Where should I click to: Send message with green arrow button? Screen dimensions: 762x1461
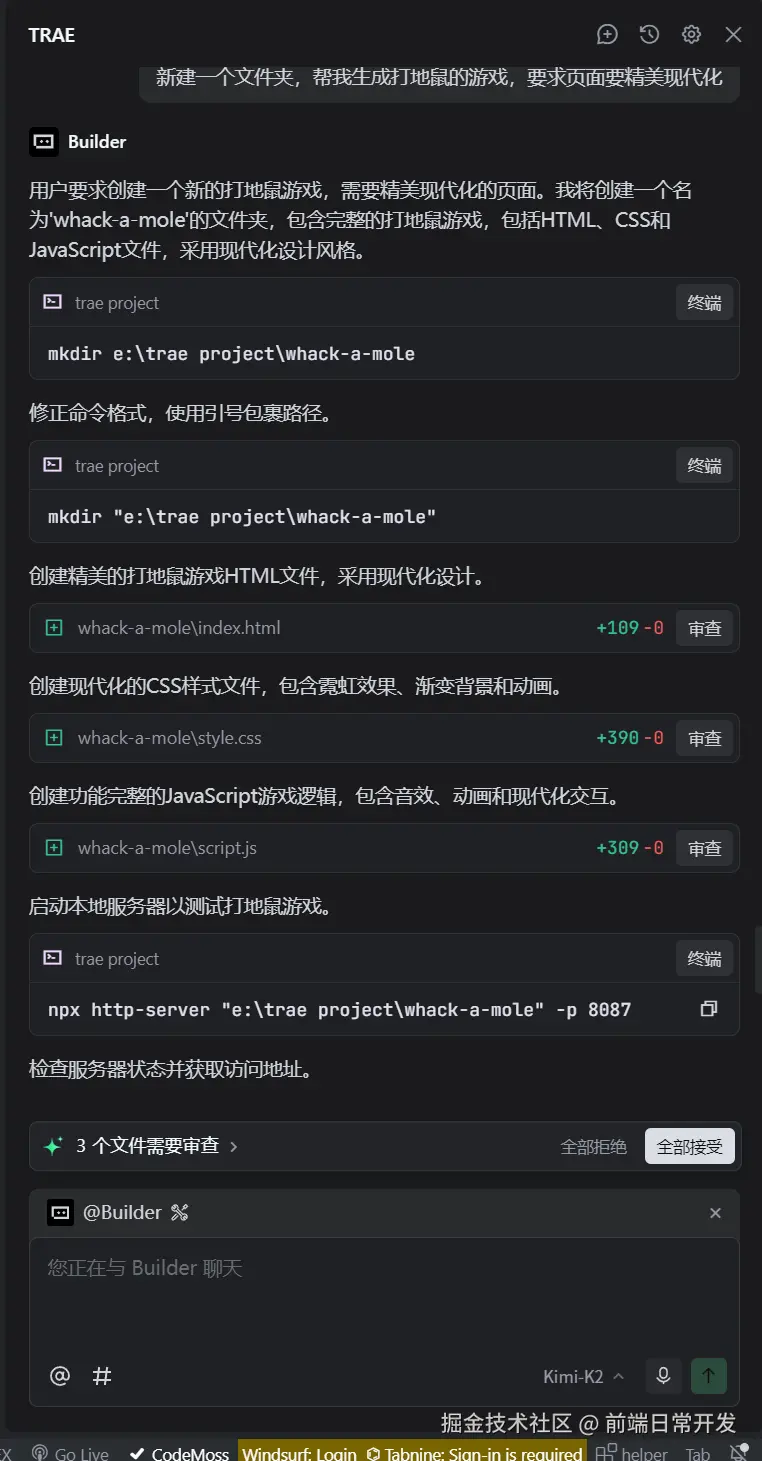coord(708,1376)
